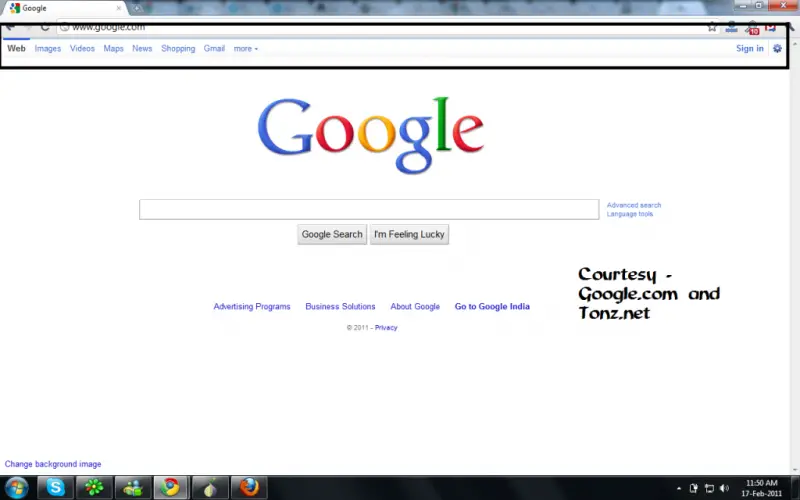Viewport: 800px width, 500px height.
Task: Close the Google tab
Action: tap(118, 8)
